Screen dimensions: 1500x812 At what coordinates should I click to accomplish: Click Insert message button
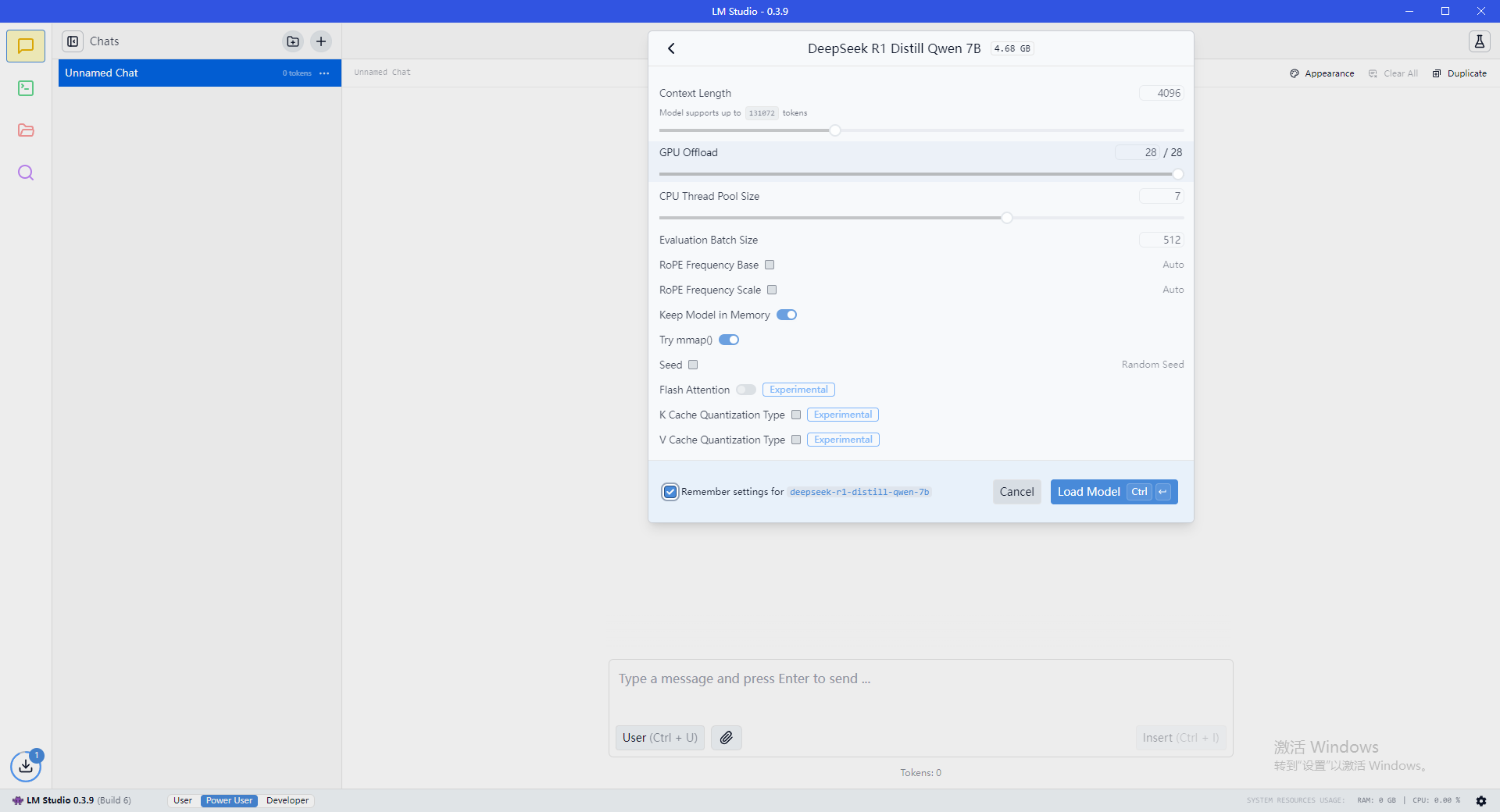1180,738
